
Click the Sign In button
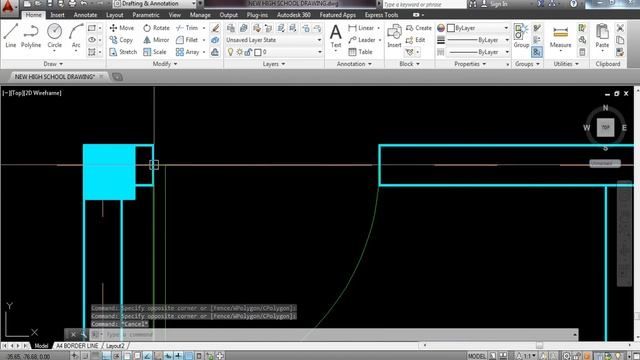(x=495, y=4)
